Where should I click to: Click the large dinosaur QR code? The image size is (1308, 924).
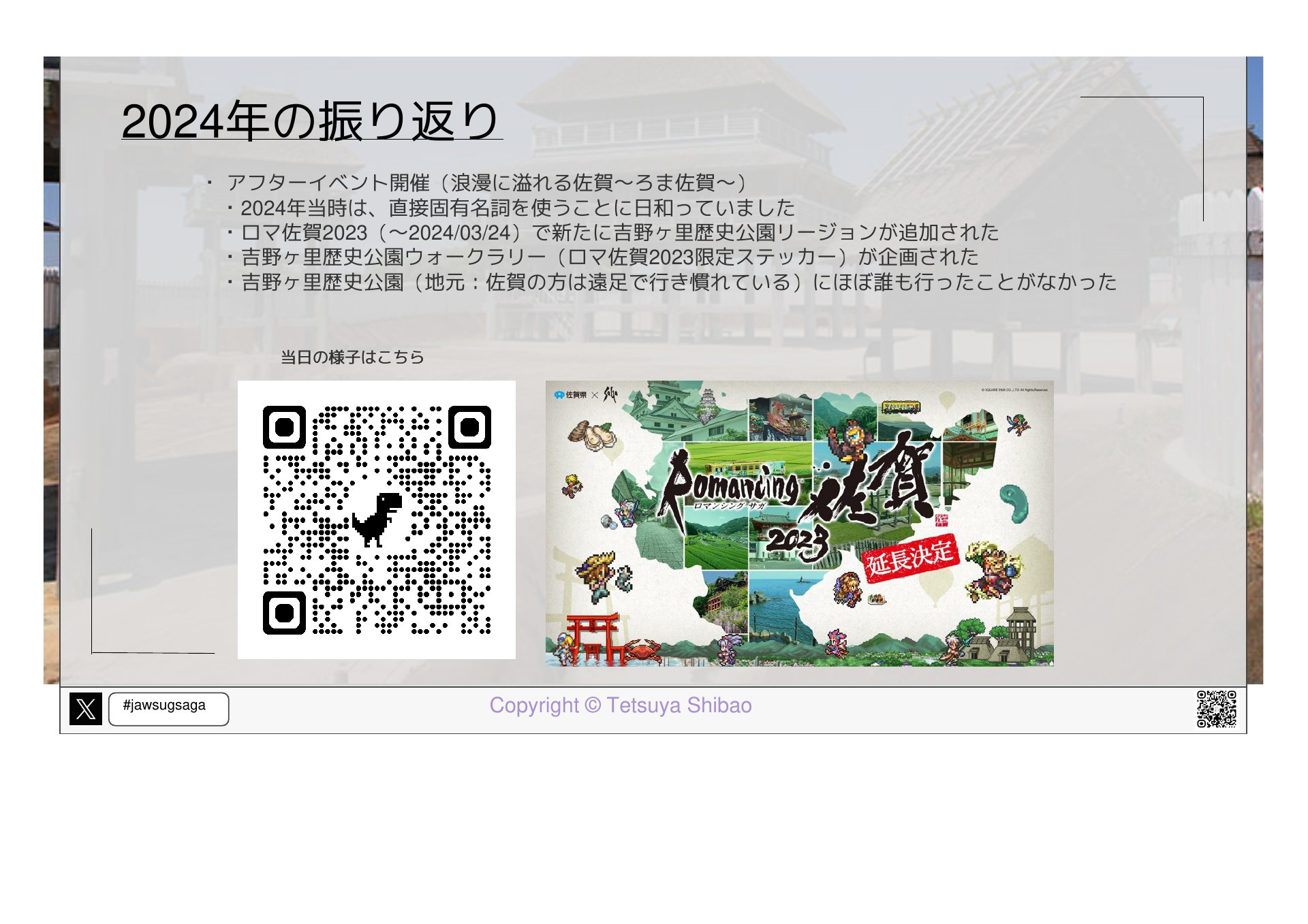(x=377, y=520)
